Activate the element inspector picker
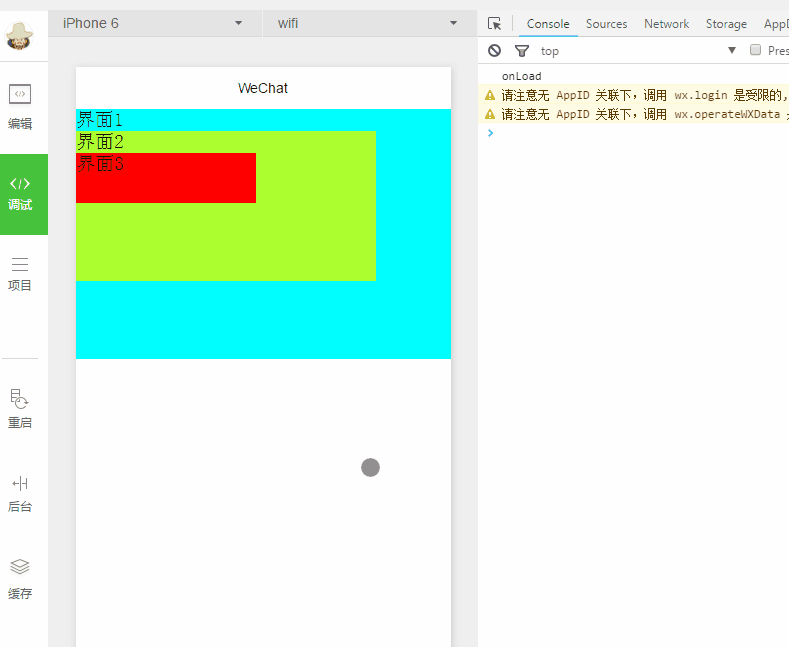The image size is (789, 647). coord(494,24)
